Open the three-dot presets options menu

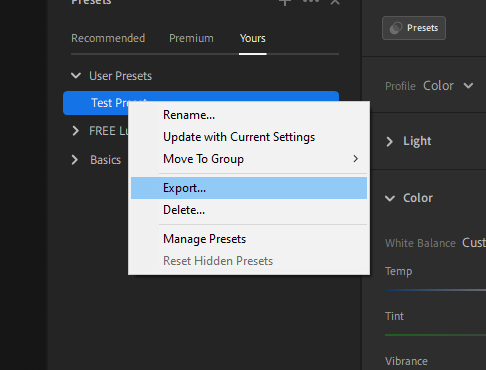click(311, 1)
